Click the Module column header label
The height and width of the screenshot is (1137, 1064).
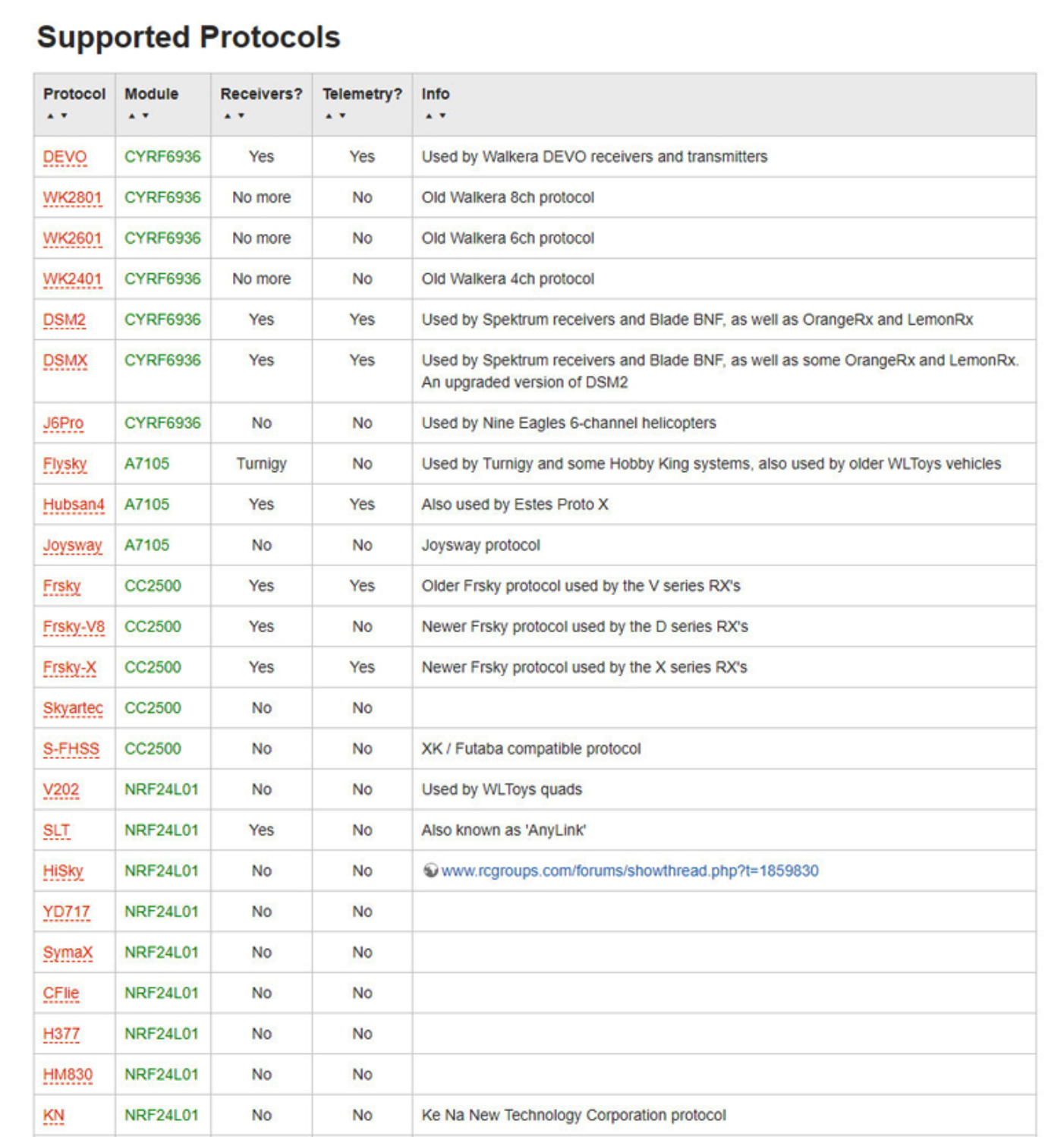(x=151, y=94)
